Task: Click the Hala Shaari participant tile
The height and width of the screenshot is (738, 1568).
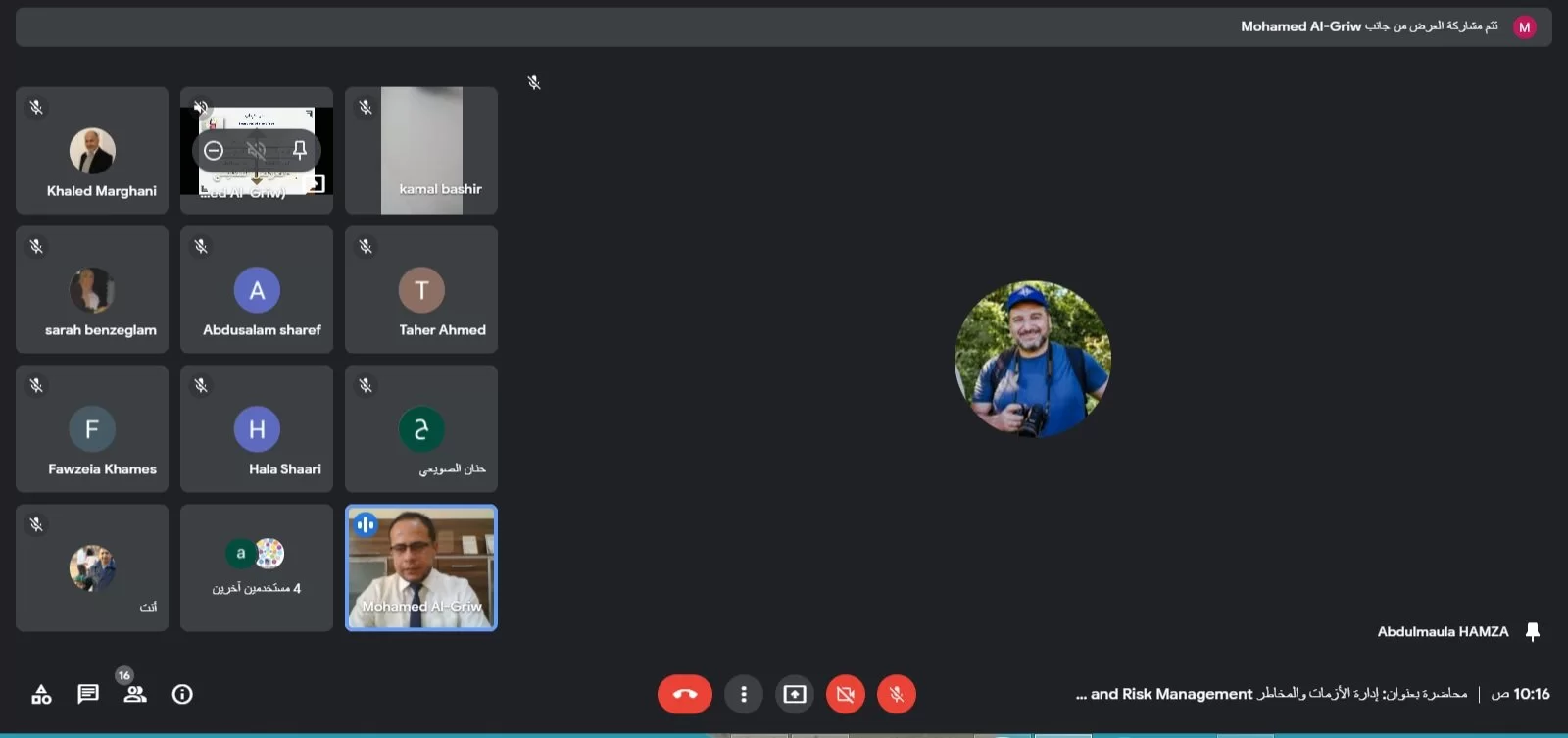Action: tap(257, 429)
